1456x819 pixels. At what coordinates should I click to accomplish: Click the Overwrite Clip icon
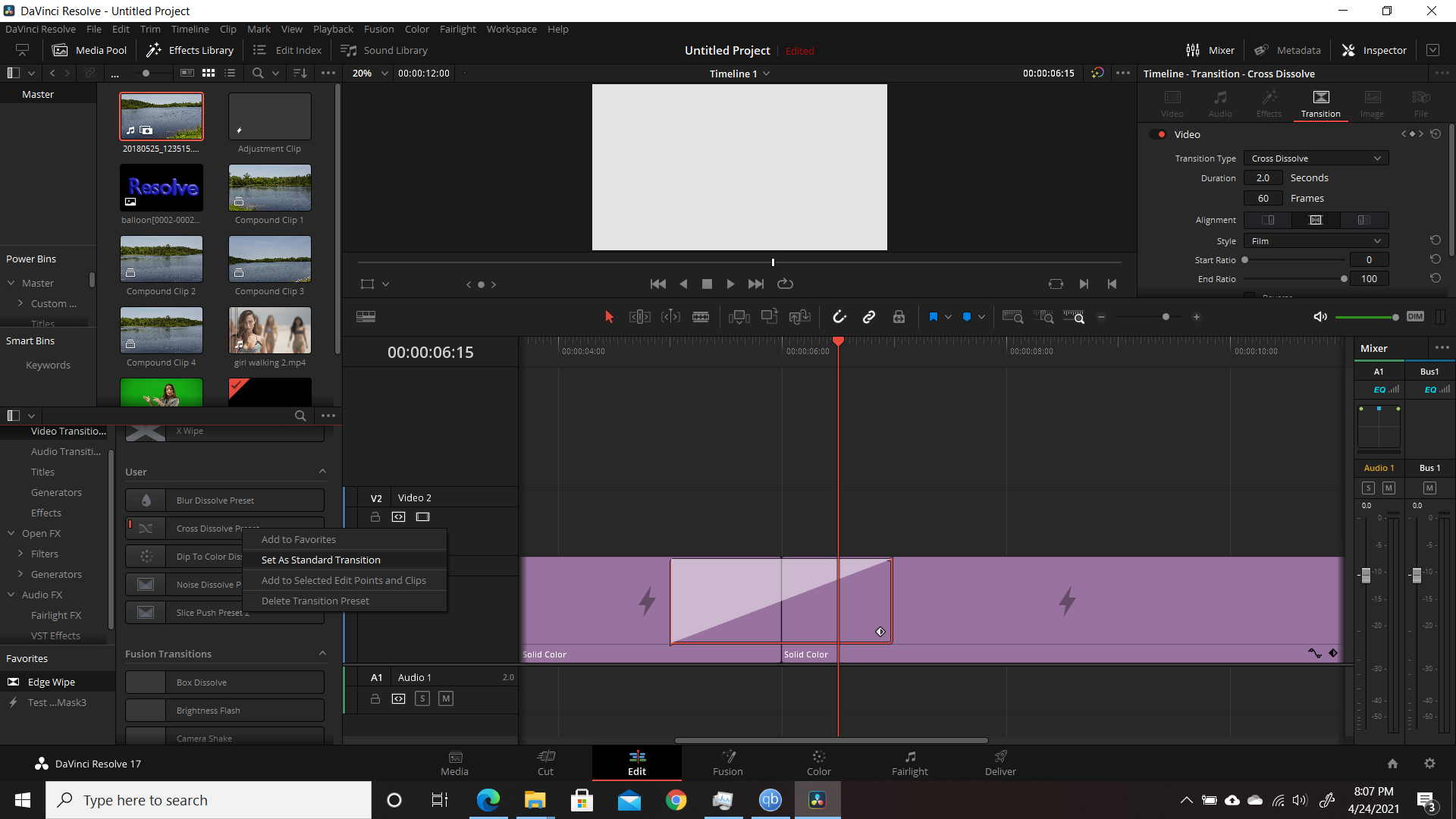(770, 317)
